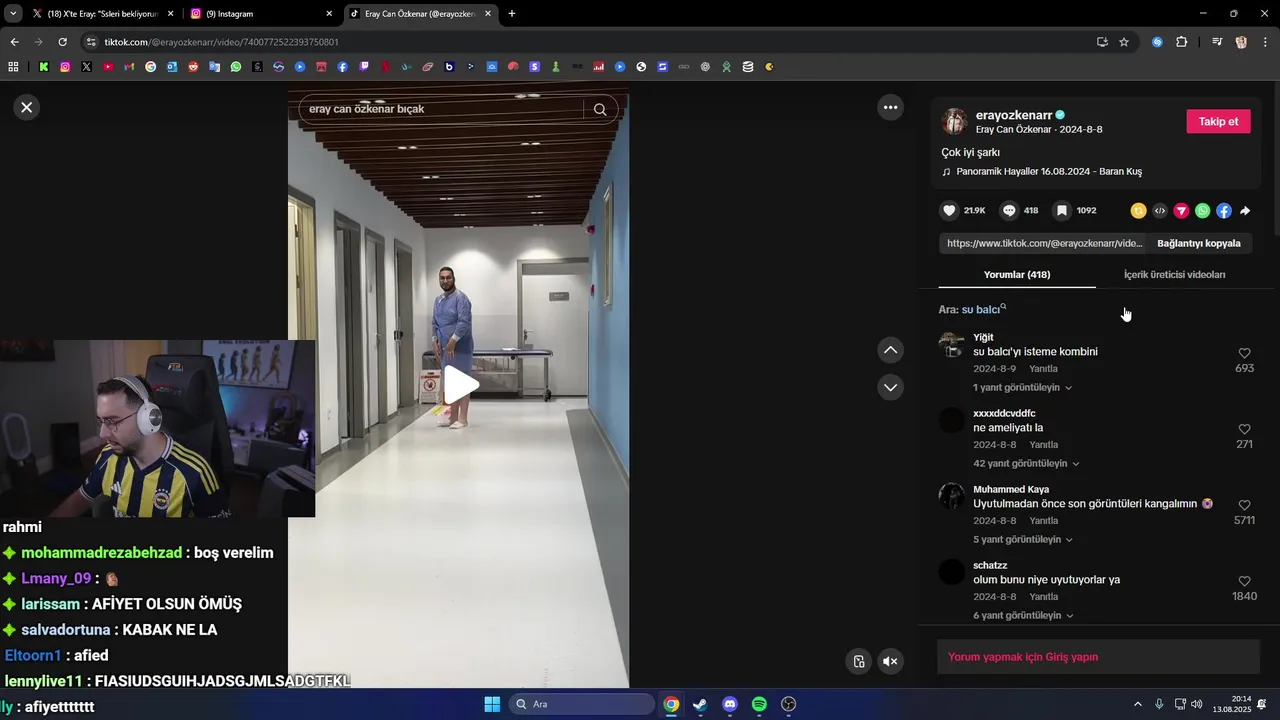Image resolution: width=1280 pixels, height=720 pixels.
Task: Go to next video with down arrow
Action: click(x=890, y=387)
